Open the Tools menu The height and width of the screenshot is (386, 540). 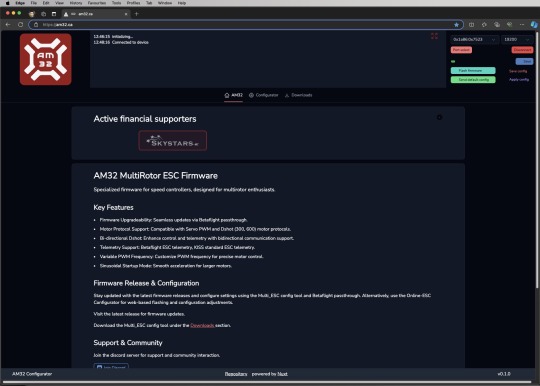[116, 3]
